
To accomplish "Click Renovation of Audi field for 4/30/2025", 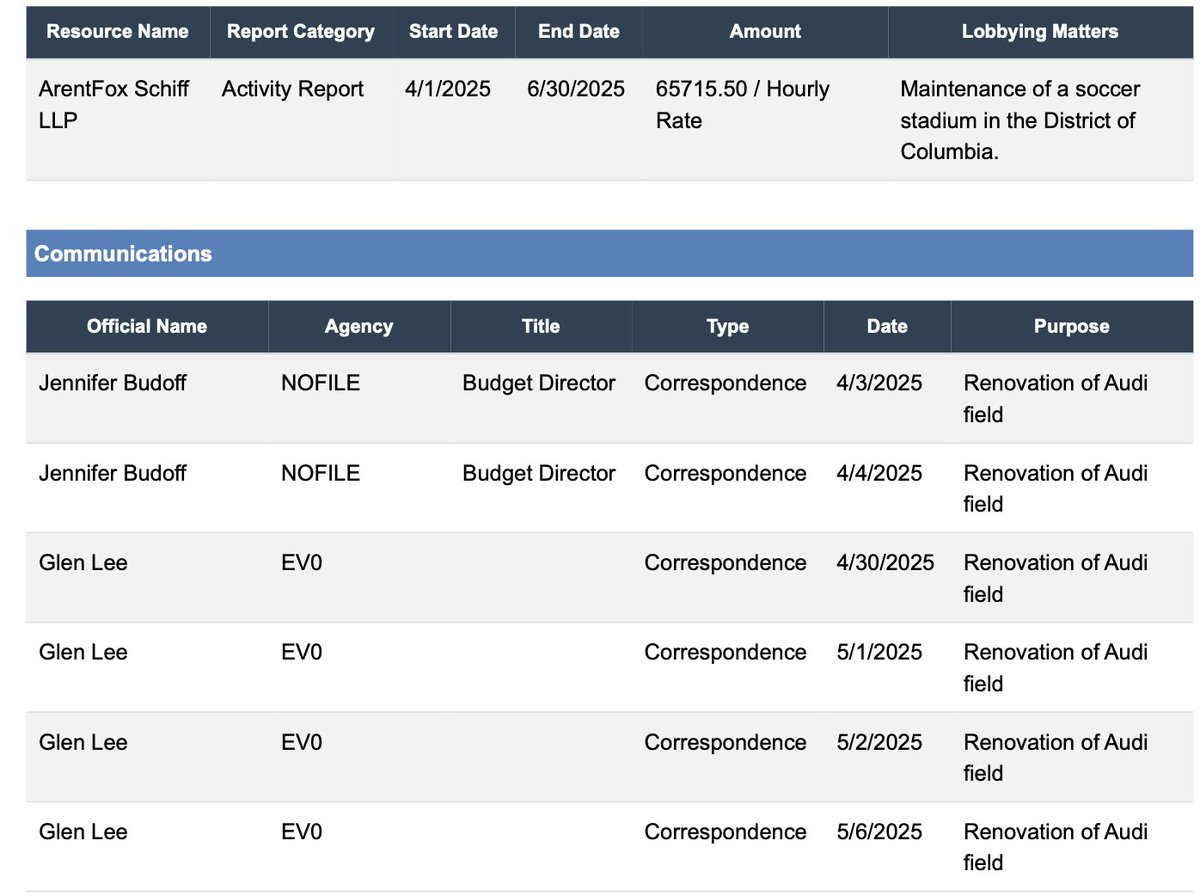I will (1055, 578).
